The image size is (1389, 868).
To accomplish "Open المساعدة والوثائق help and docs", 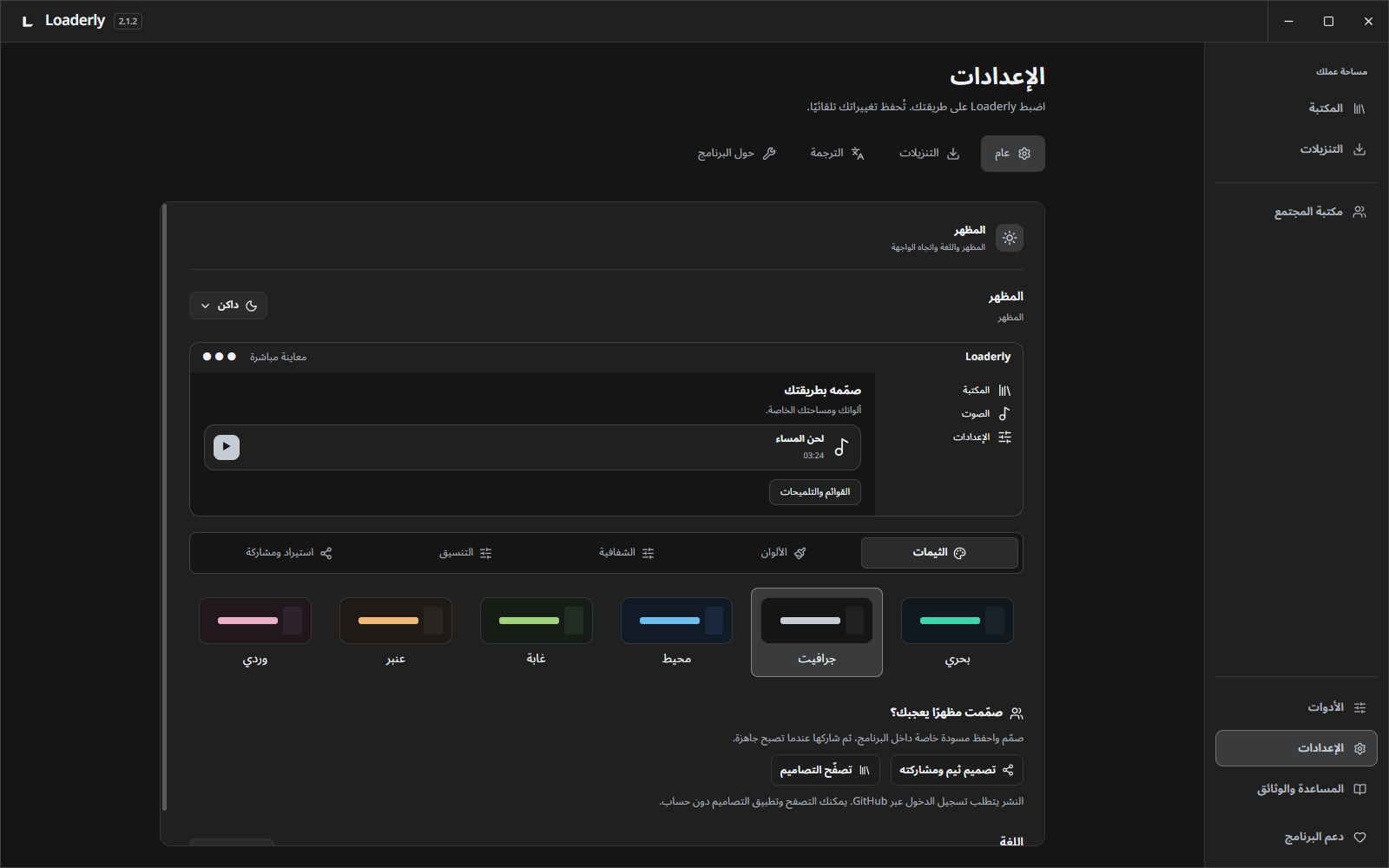I will pyautogui.click(x=1296, y=789).
